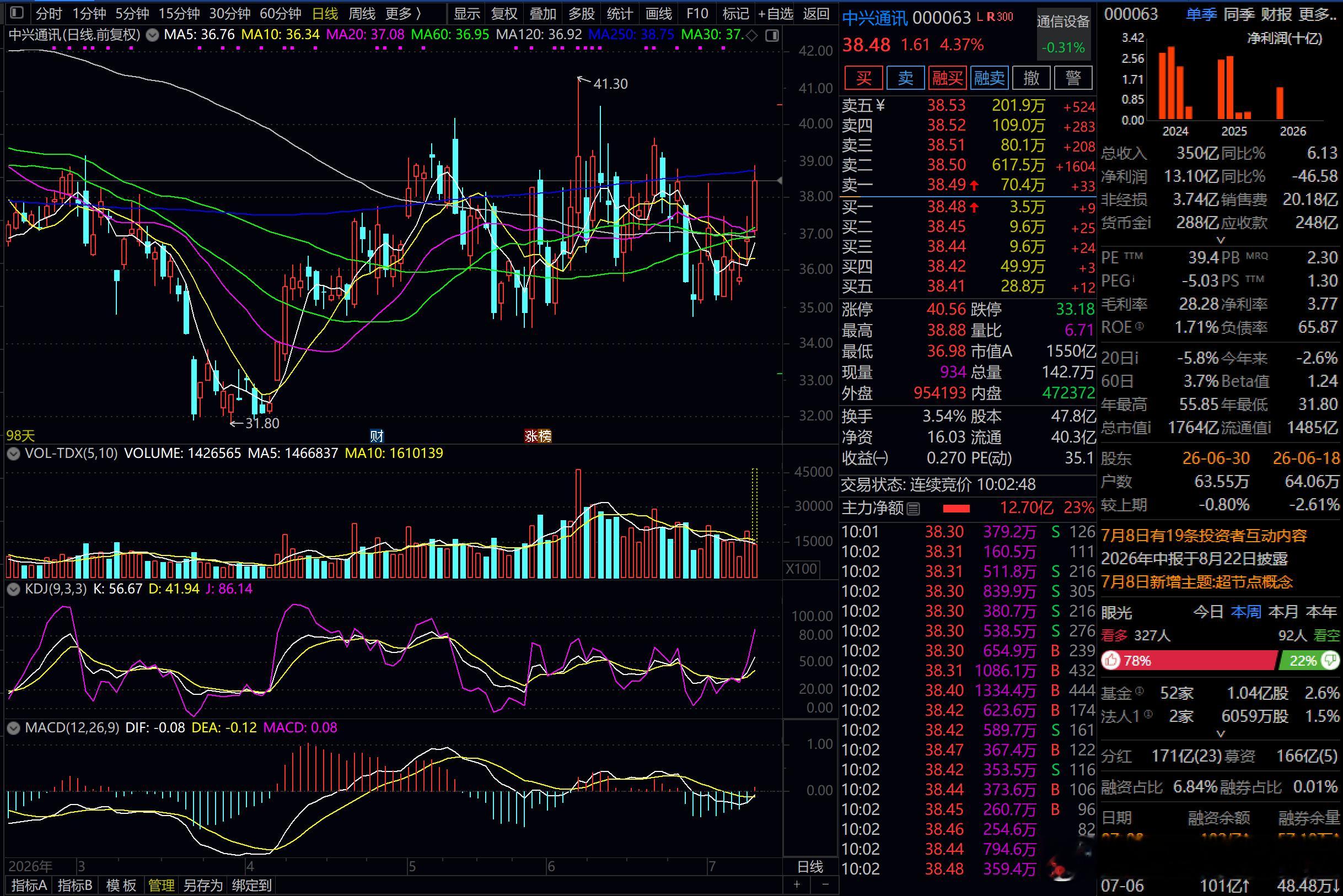Click the L badge next to 000063
The height and width of the screenshot is (896, 1343).
coord(979,17)
